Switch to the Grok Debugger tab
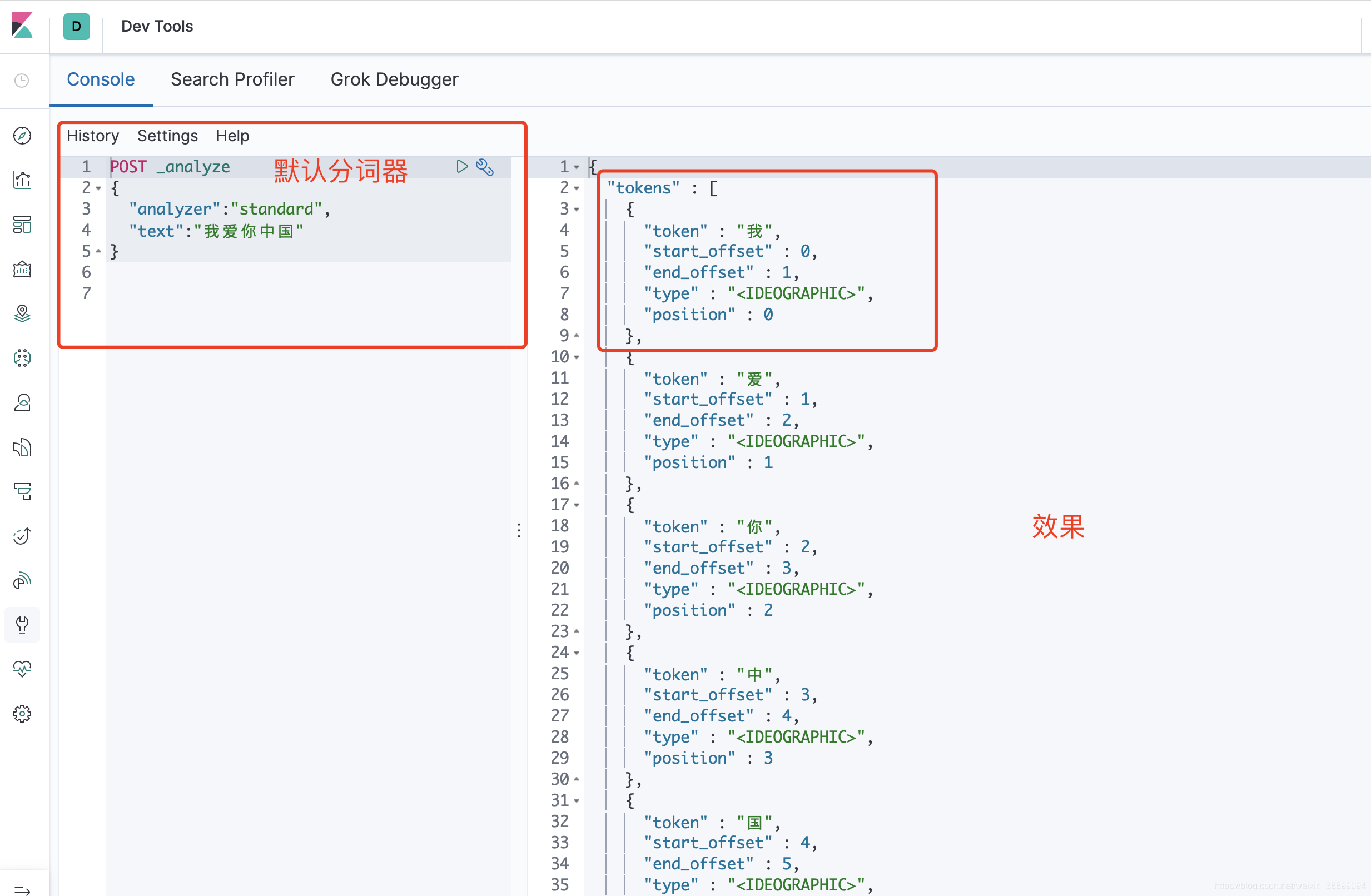 click(394, 79)
